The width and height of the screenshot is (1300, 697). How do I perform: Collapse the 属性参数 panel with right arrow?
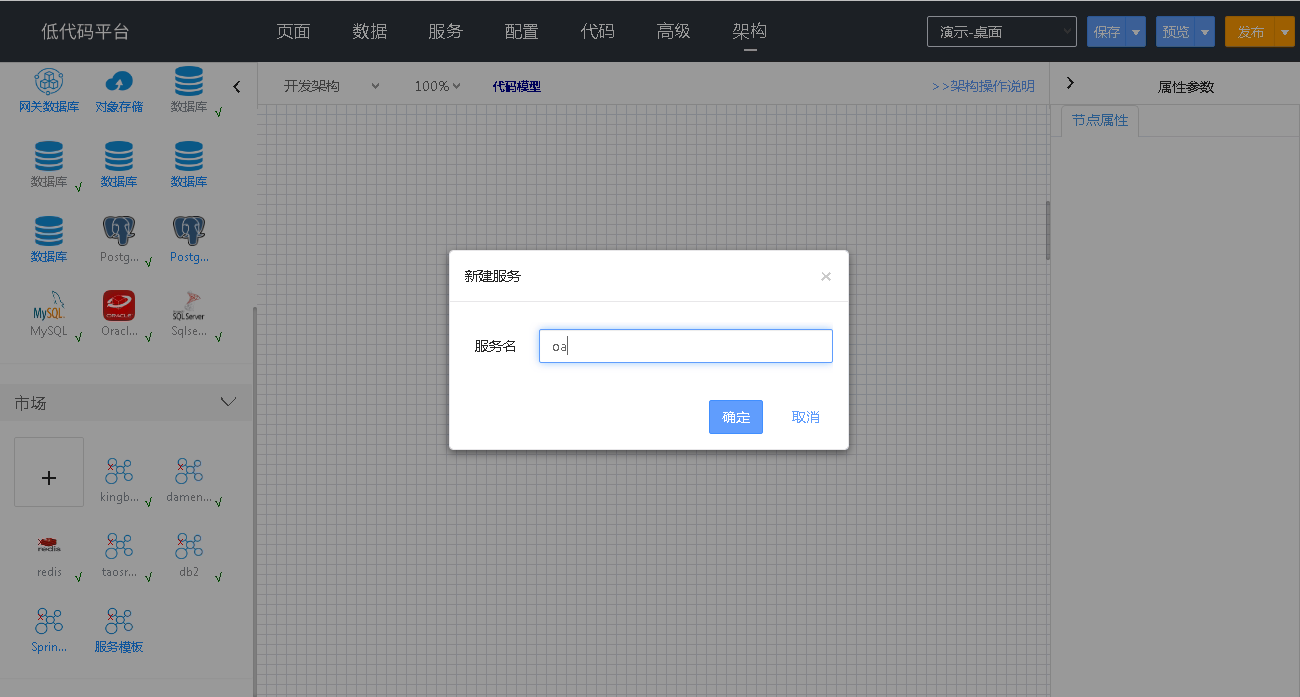click(1070, 83)
